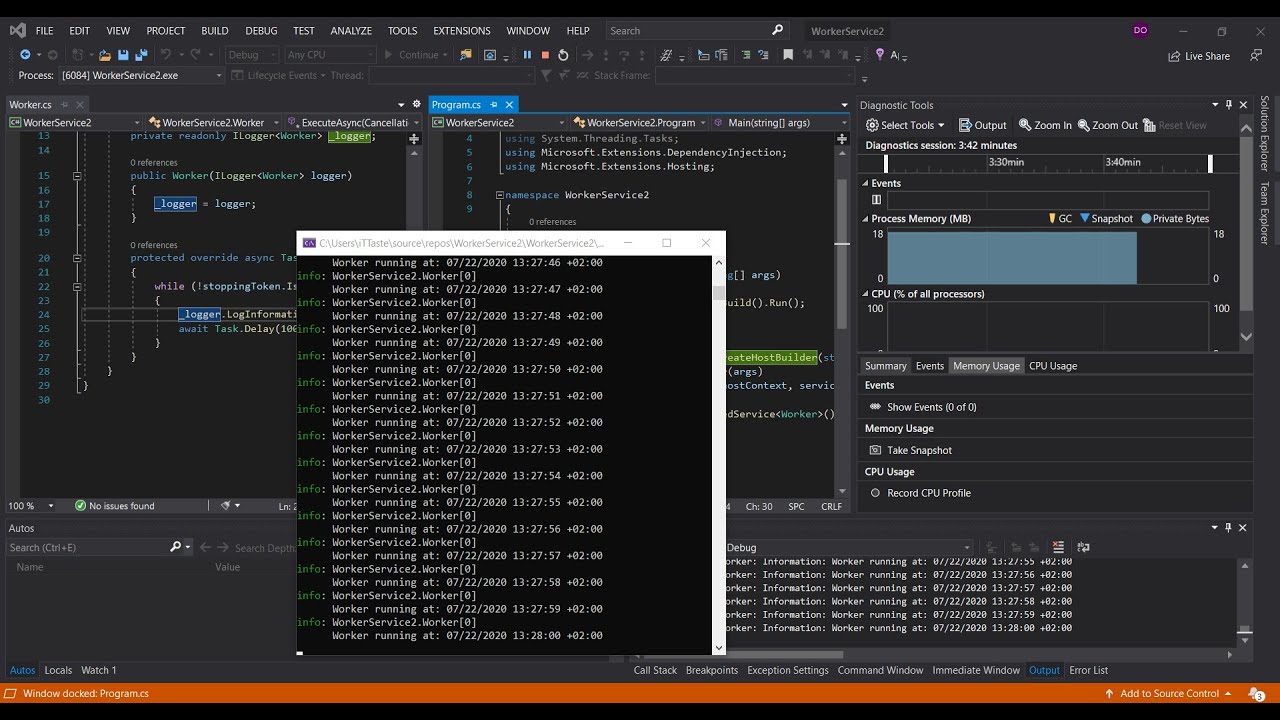Click the Take Snapshot camera icon

point(875,450)
